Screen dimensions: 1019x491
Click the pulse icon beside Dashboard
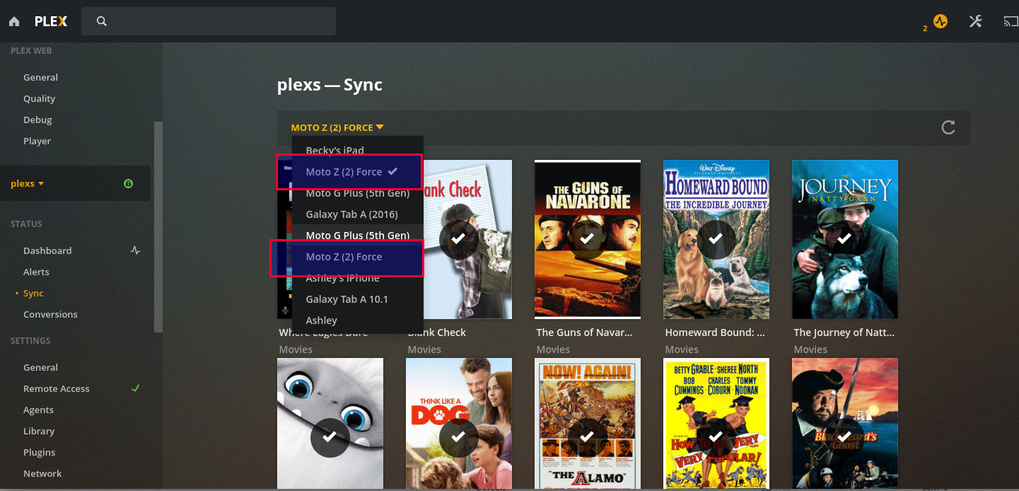(135, 251)
